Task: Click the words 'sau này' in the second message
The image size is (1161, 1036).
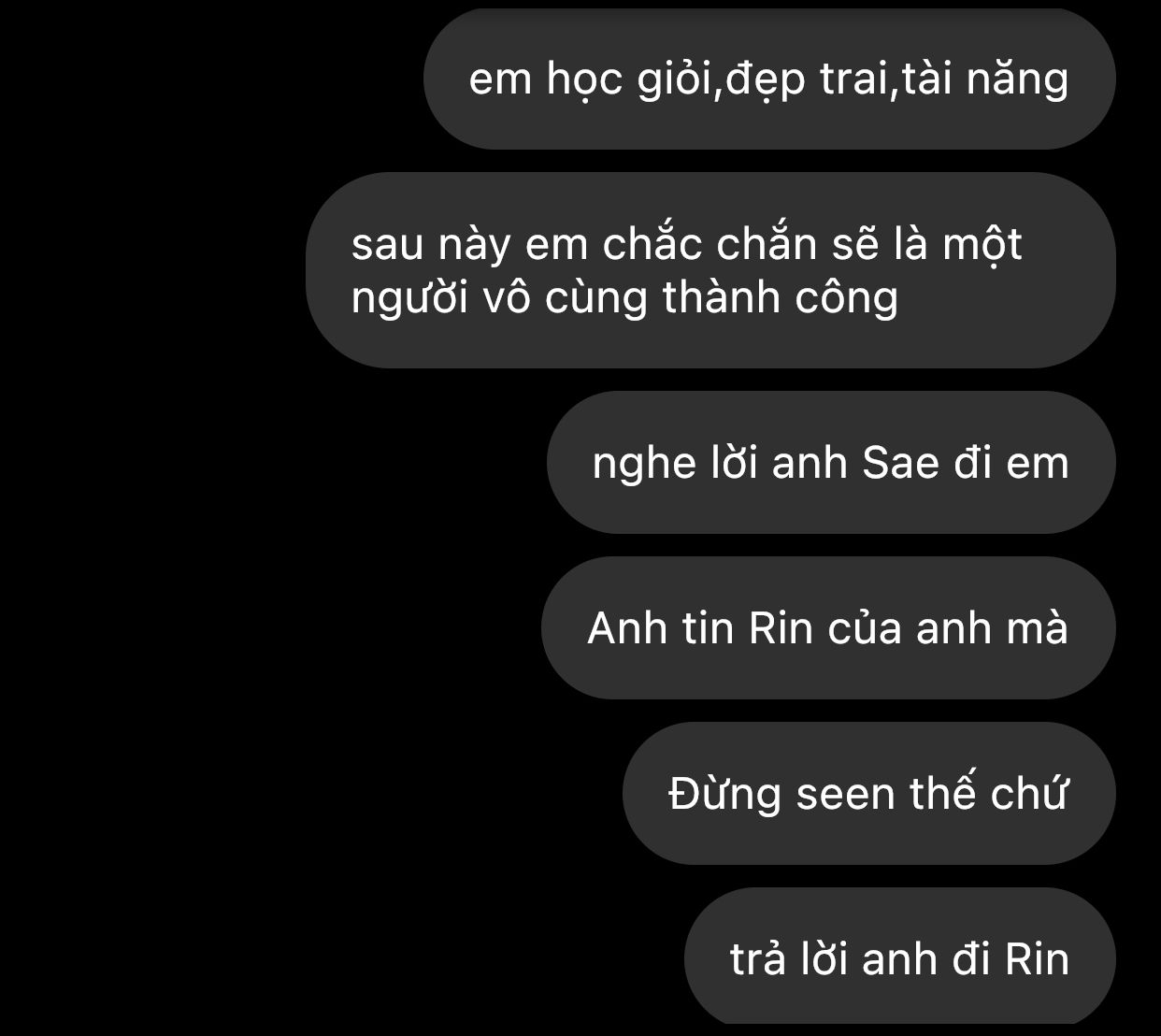Action: tap(431, 247)
